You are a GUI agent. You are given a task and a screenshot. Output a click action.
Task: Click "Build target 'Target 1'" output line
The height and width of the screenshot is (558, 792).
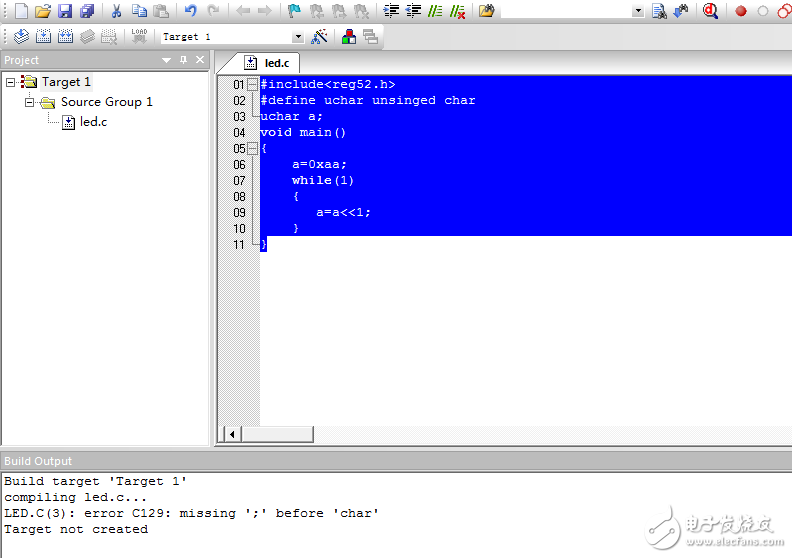[95, 481]
